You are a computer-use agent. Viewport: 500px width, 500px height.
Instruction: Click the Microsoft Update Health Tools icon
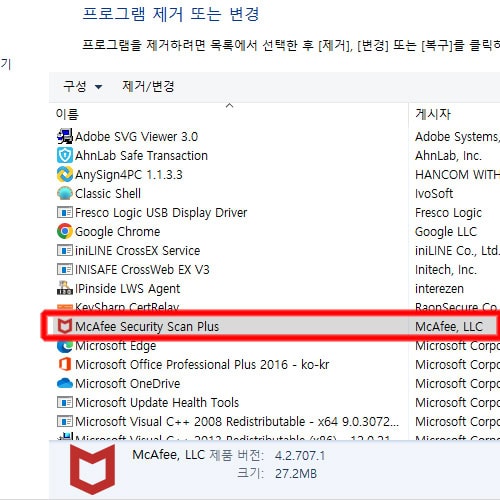(x=65, y=402)
